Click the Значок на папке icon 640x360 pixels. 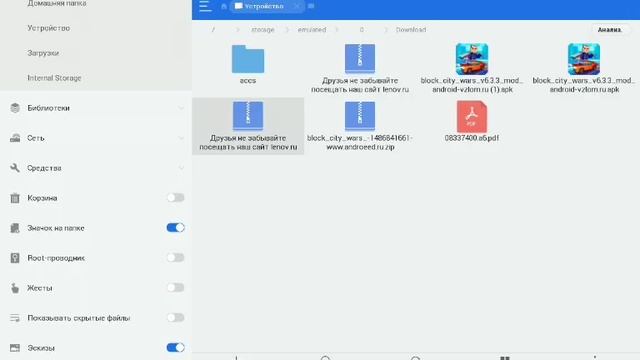coord(15,228)
